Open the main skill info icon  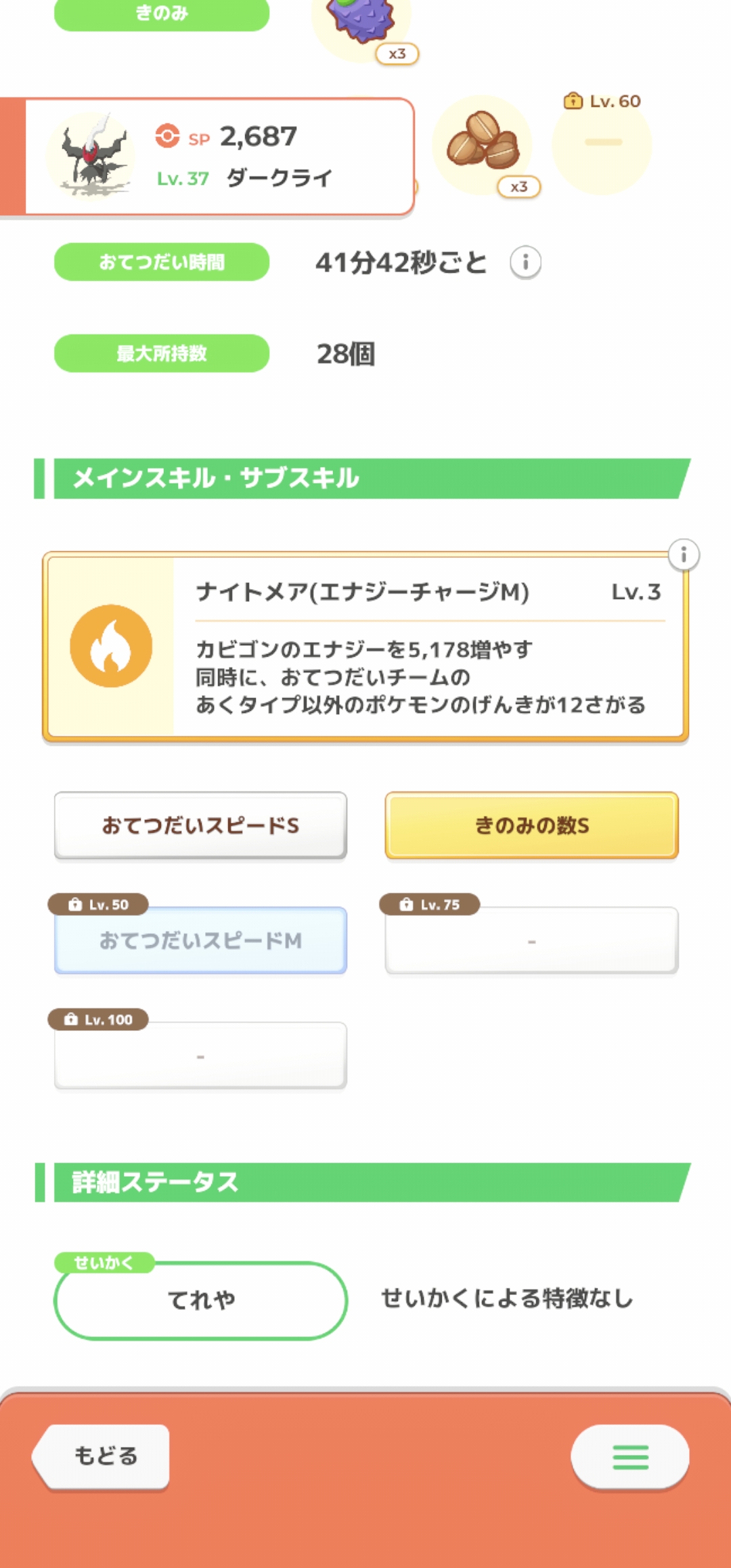coord(684,555)
